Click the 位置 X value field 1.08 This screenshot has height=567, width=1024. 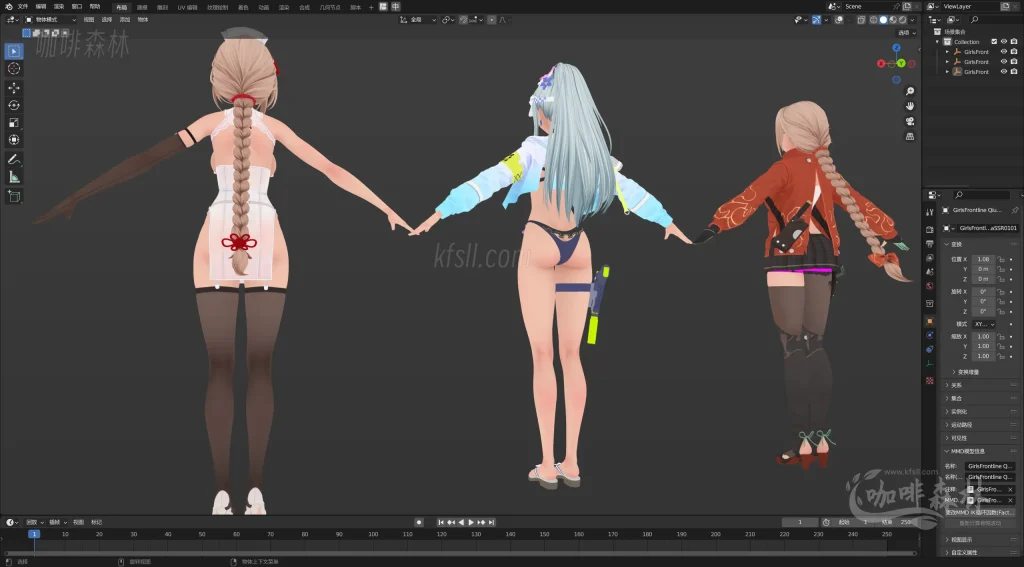pyautogui.click(x=983, y=259)
